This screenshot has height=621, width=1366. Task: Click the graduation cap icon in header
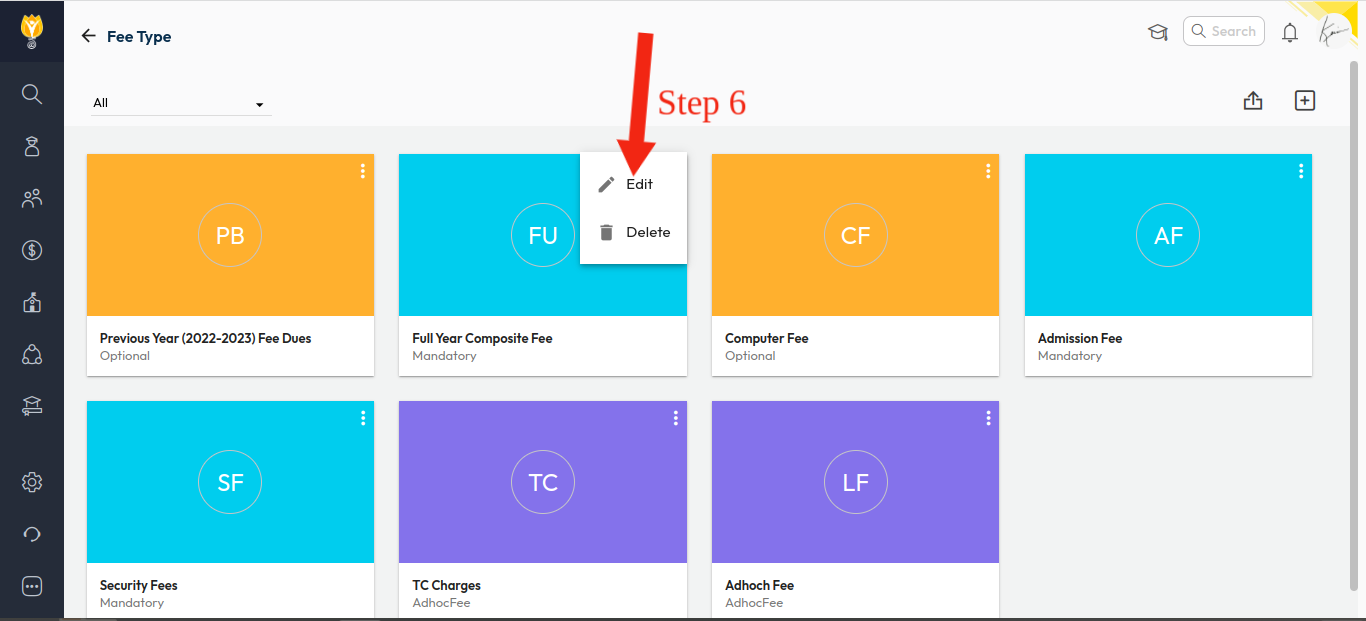(x=1158, y=32)
